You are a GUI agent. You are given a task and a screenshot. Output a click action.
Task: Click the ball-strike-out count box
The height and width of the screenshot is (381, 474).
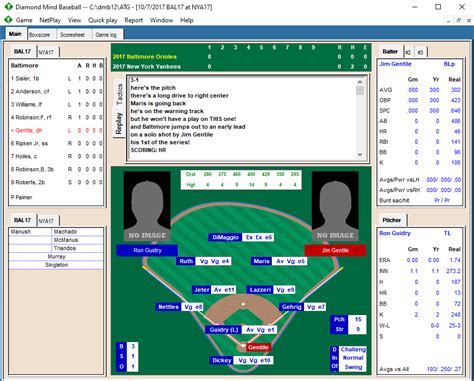coord(127,356)
